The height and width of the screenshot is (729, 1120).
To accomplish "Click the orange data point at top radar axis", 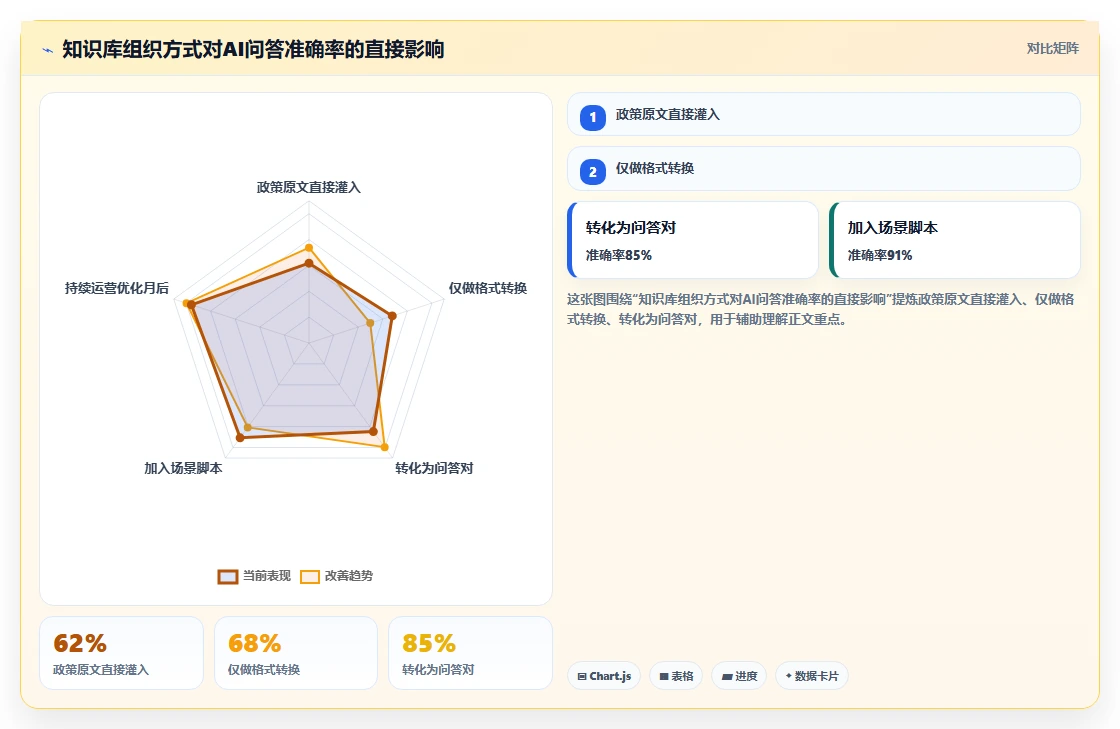I will pyautogui.click(x=309, y=248).
